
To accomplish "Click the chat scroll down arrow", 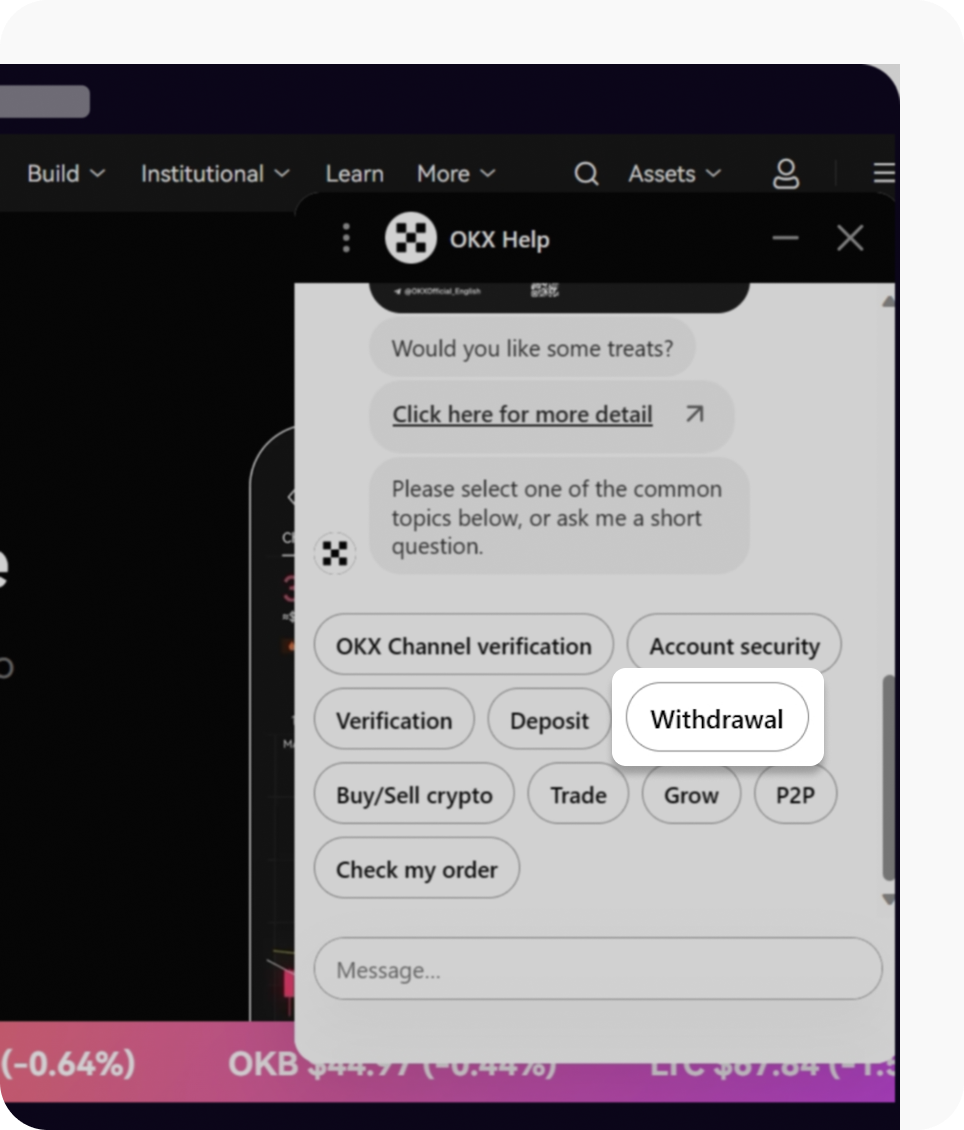I will [x=888, y=899].
